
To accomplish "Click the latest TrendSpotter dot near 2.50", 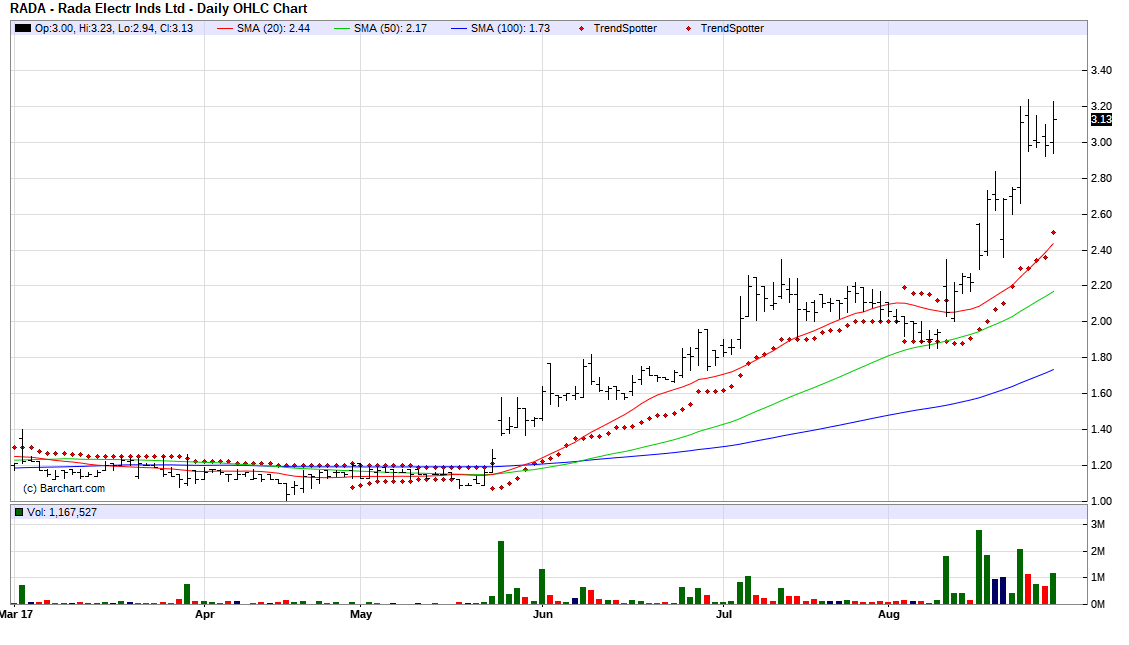I will pos(1053,233).
